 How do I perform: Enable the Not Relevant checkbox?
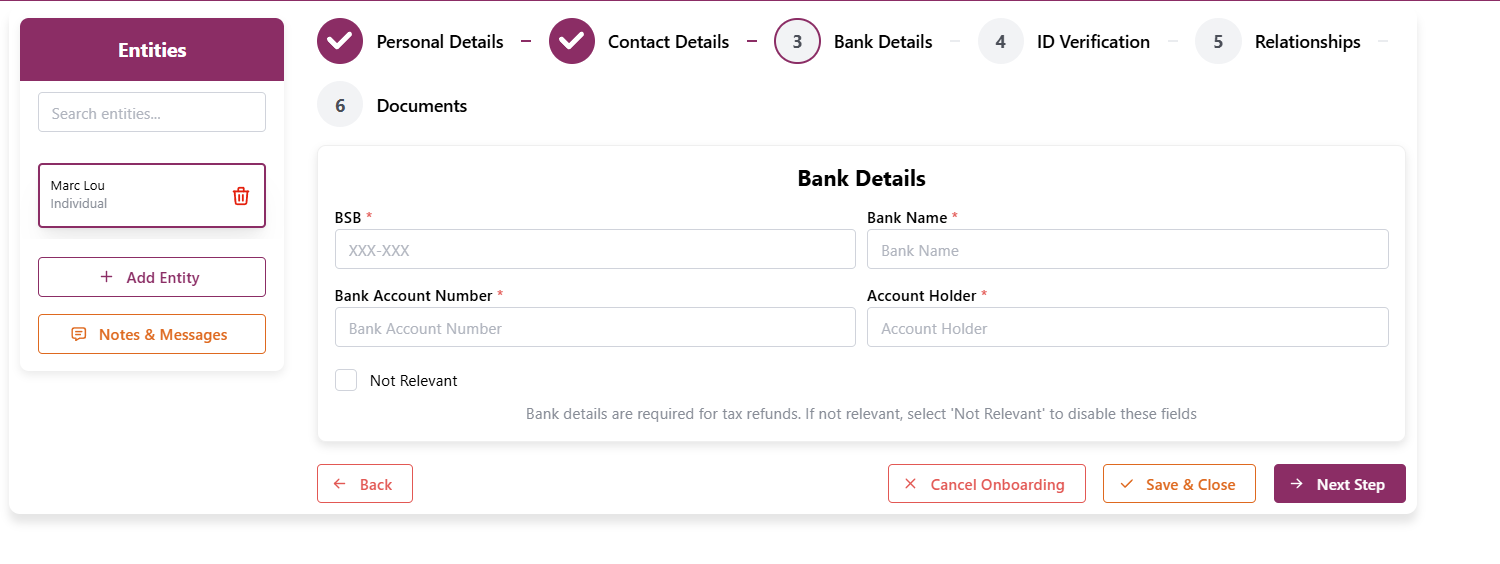(x=346, y=380)
